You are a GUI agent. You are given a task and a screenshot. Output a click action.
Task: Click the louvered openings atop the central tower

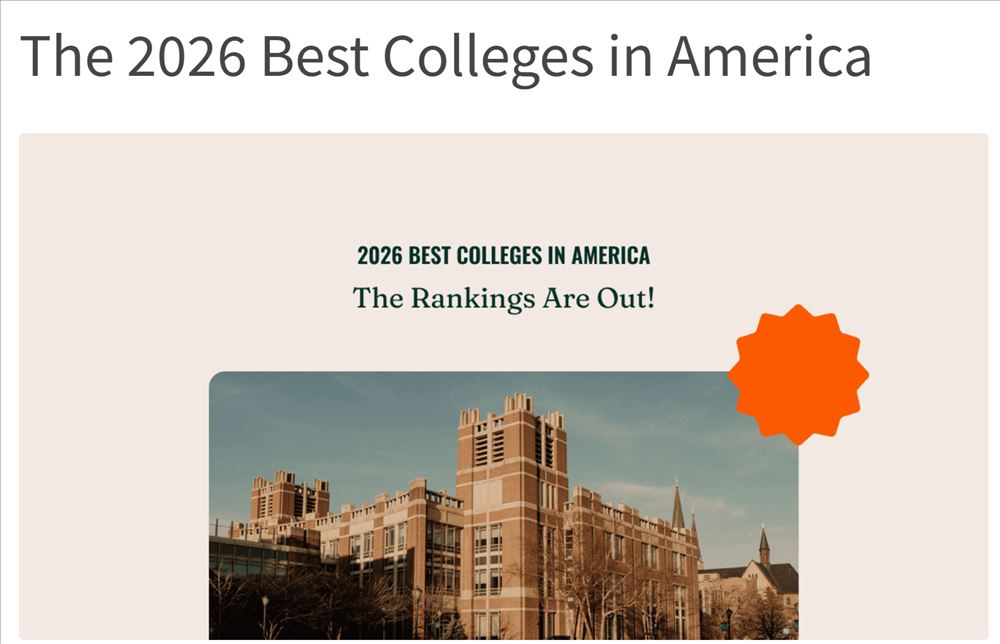(x=490, y=446)
